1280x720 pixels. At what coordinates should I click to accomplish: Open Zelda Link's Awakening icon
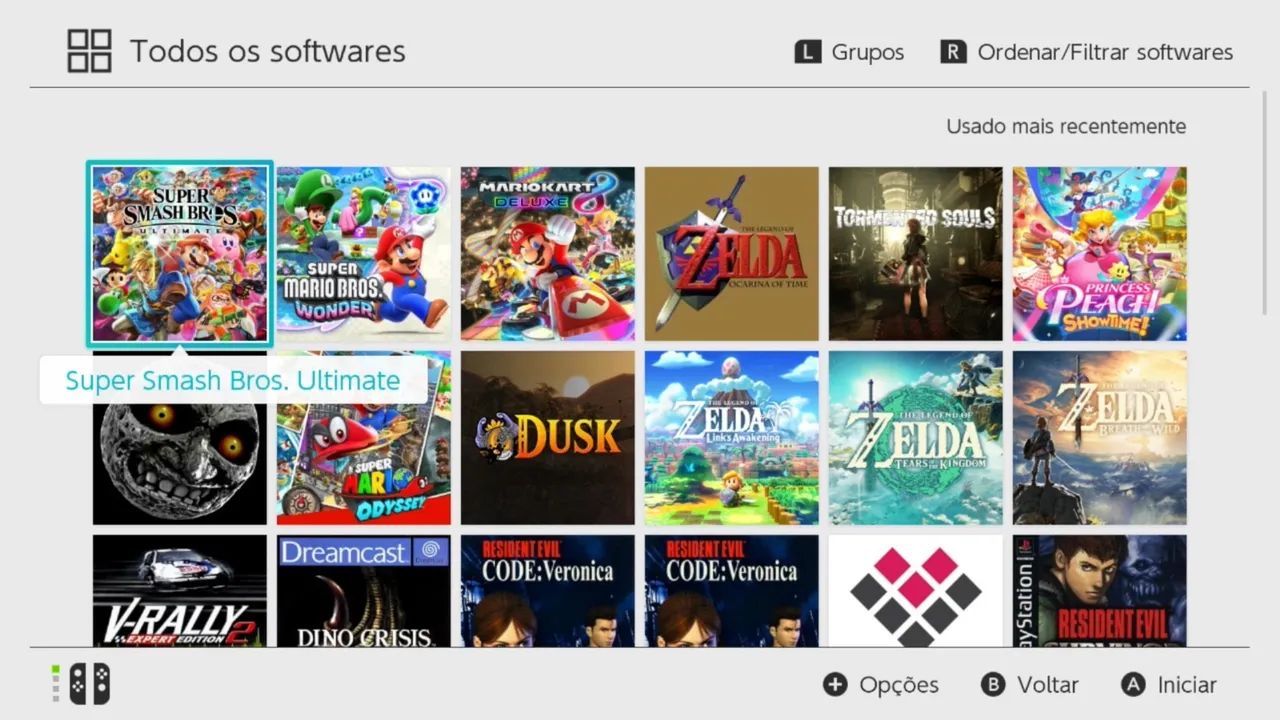[x=732, y=438]
